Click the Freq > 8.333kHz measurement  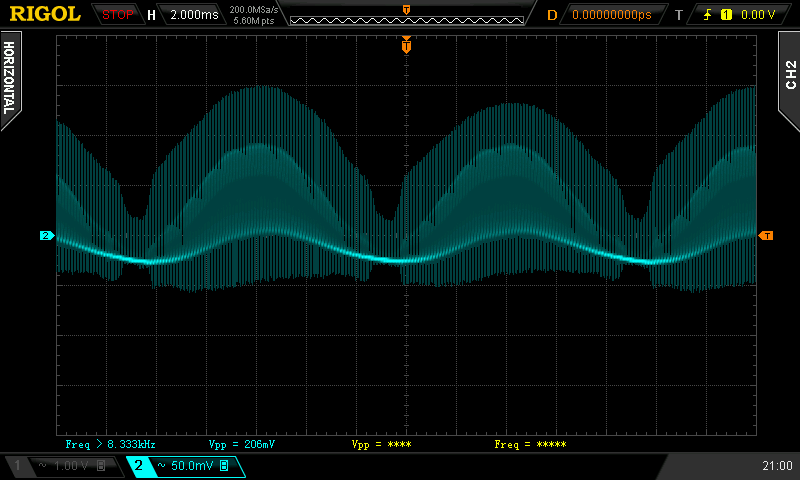pyautogui.click(x=110, y=443)
